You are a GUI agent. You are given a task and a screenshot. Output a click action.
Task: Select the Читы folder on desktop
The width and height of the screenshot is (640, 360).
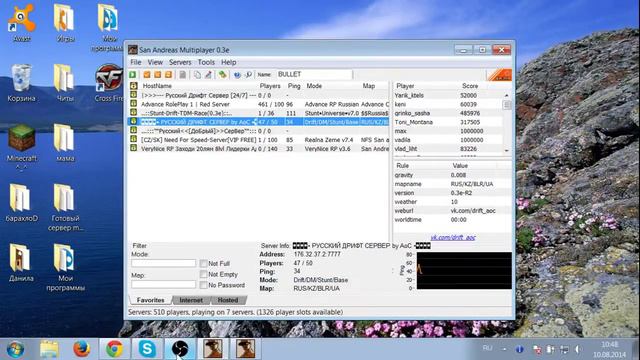(65, 83)
